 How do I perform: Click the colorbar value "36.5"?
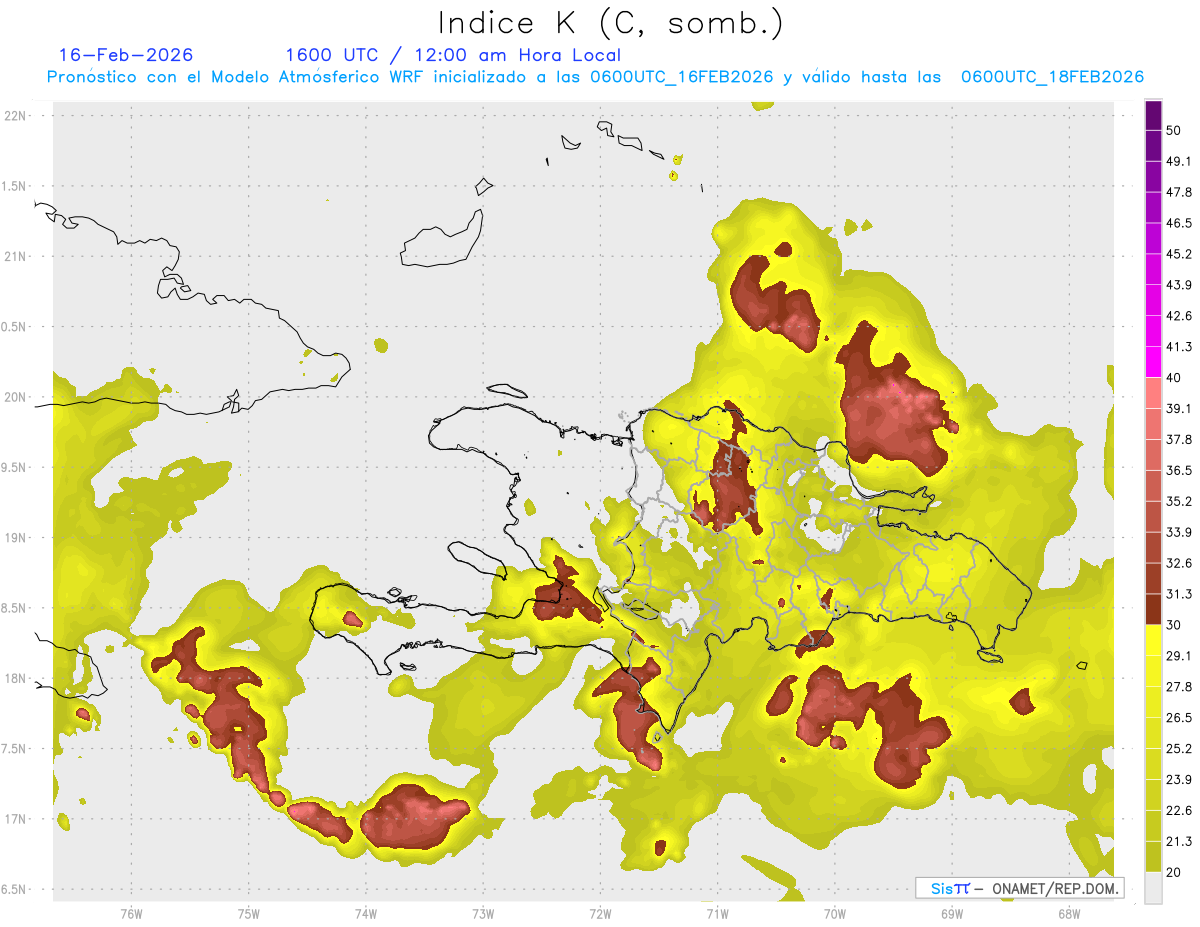point(1179,470)
